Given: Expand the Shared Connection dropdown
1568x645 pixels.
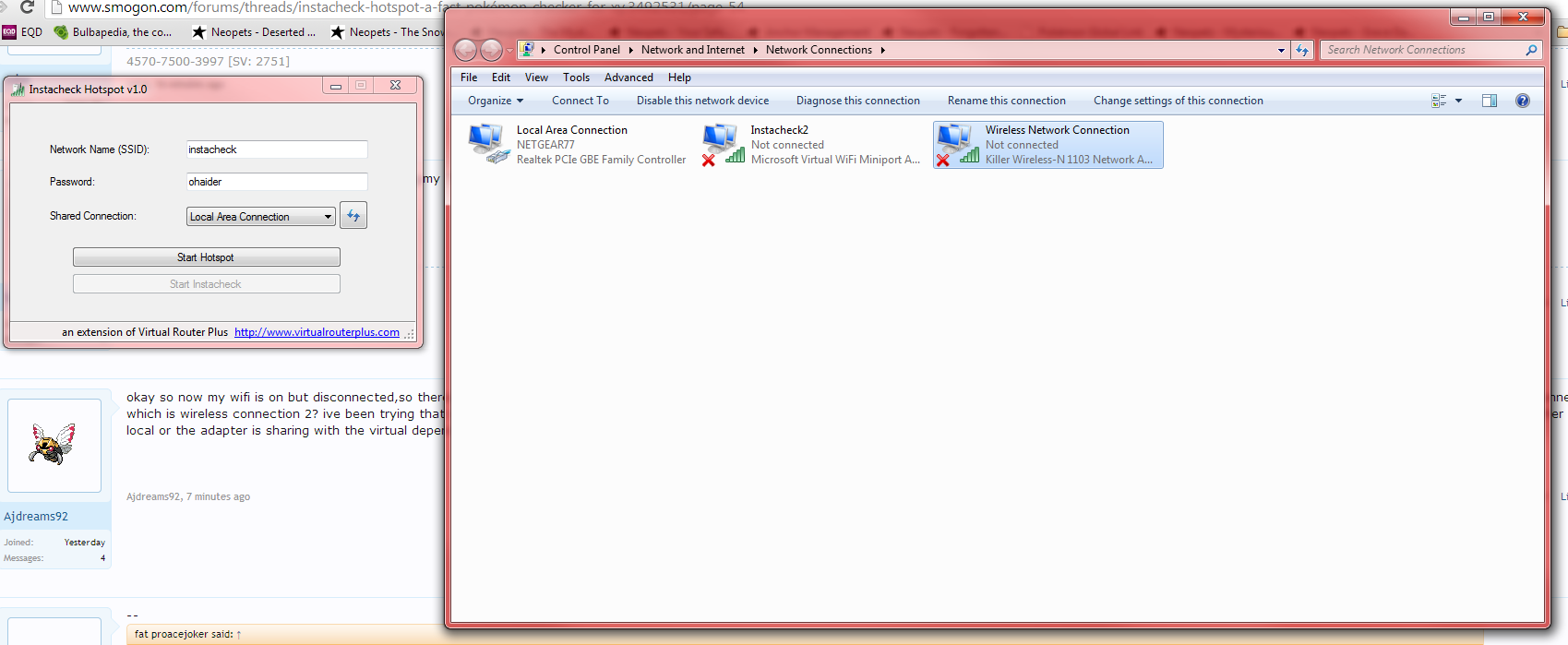Looking at the screenshot, I should [328, 217].
